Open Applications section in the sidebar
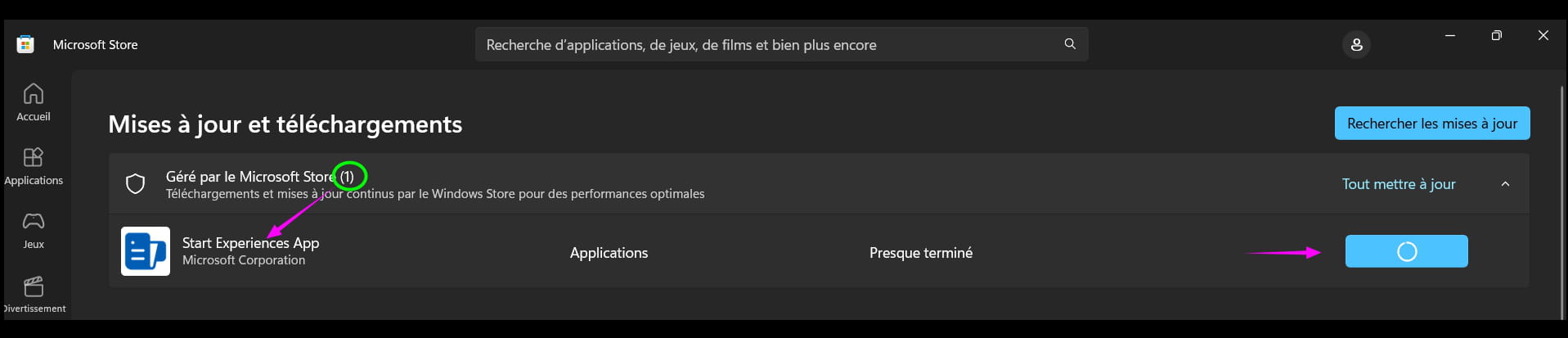The image size is (1568, 338). (x=34, y=166)
